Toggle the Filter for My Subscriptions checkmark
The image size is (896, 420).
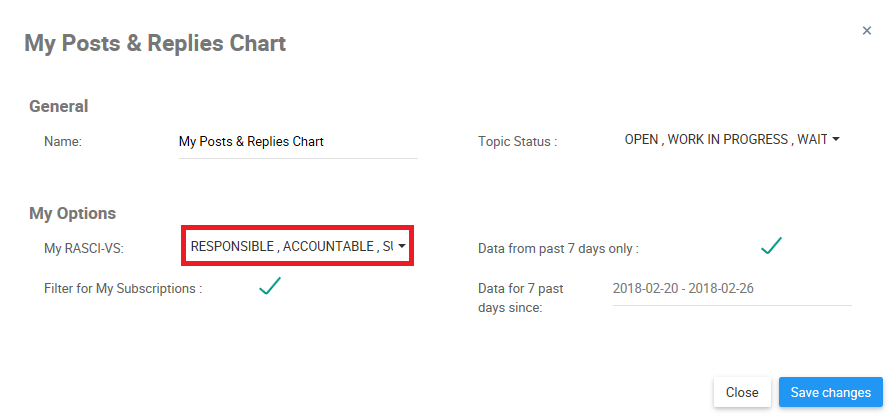click(x=270, y=287)
